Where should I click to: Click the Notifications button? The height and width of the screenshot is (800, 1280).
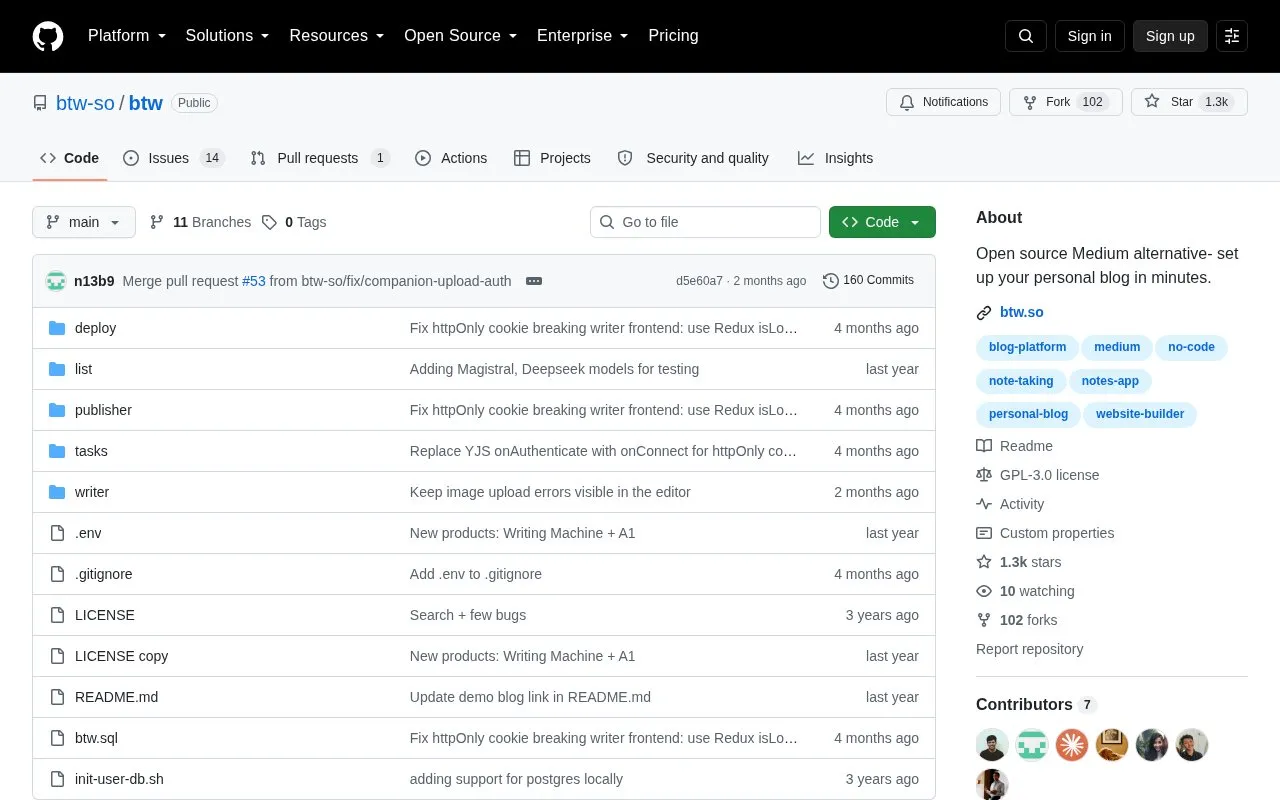click(943, 102)
